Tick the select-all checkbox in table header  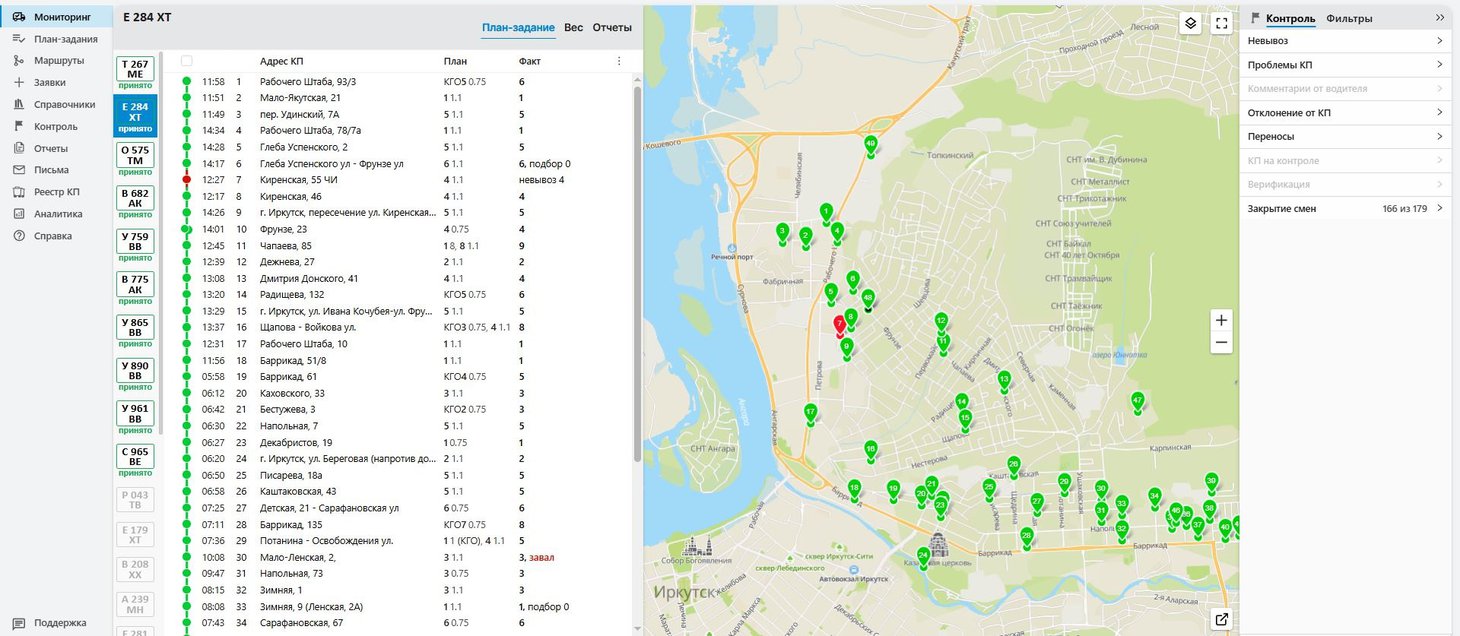187,61
